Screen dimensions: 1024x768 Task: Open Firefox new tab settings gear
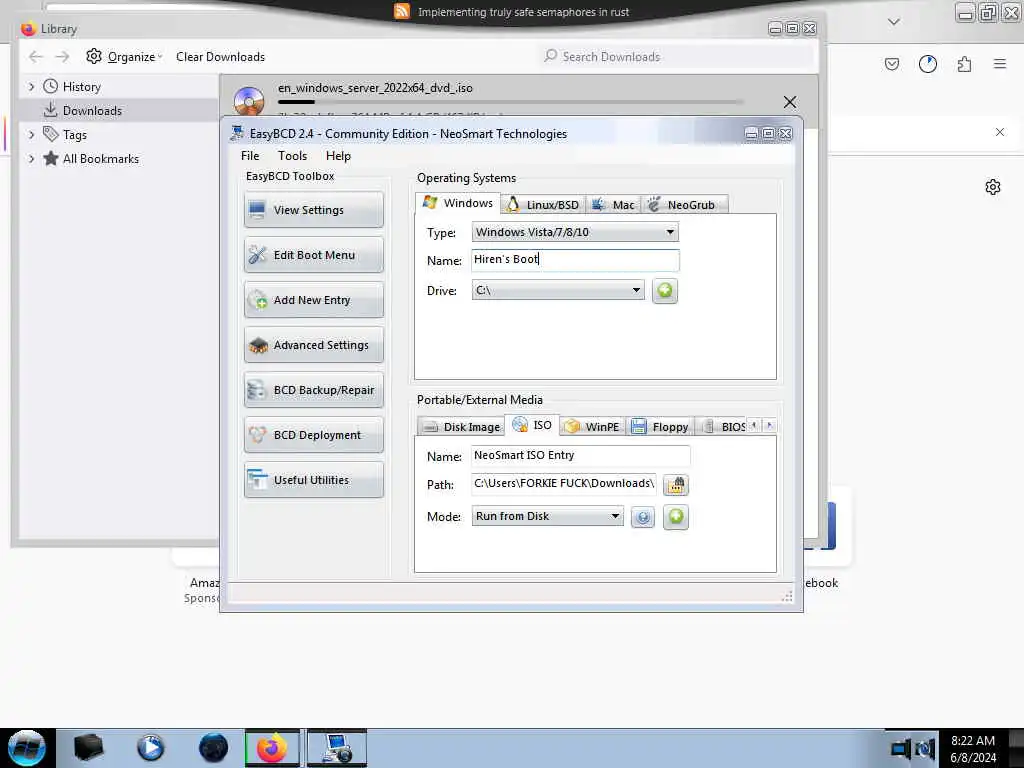[x=993, y=187]
